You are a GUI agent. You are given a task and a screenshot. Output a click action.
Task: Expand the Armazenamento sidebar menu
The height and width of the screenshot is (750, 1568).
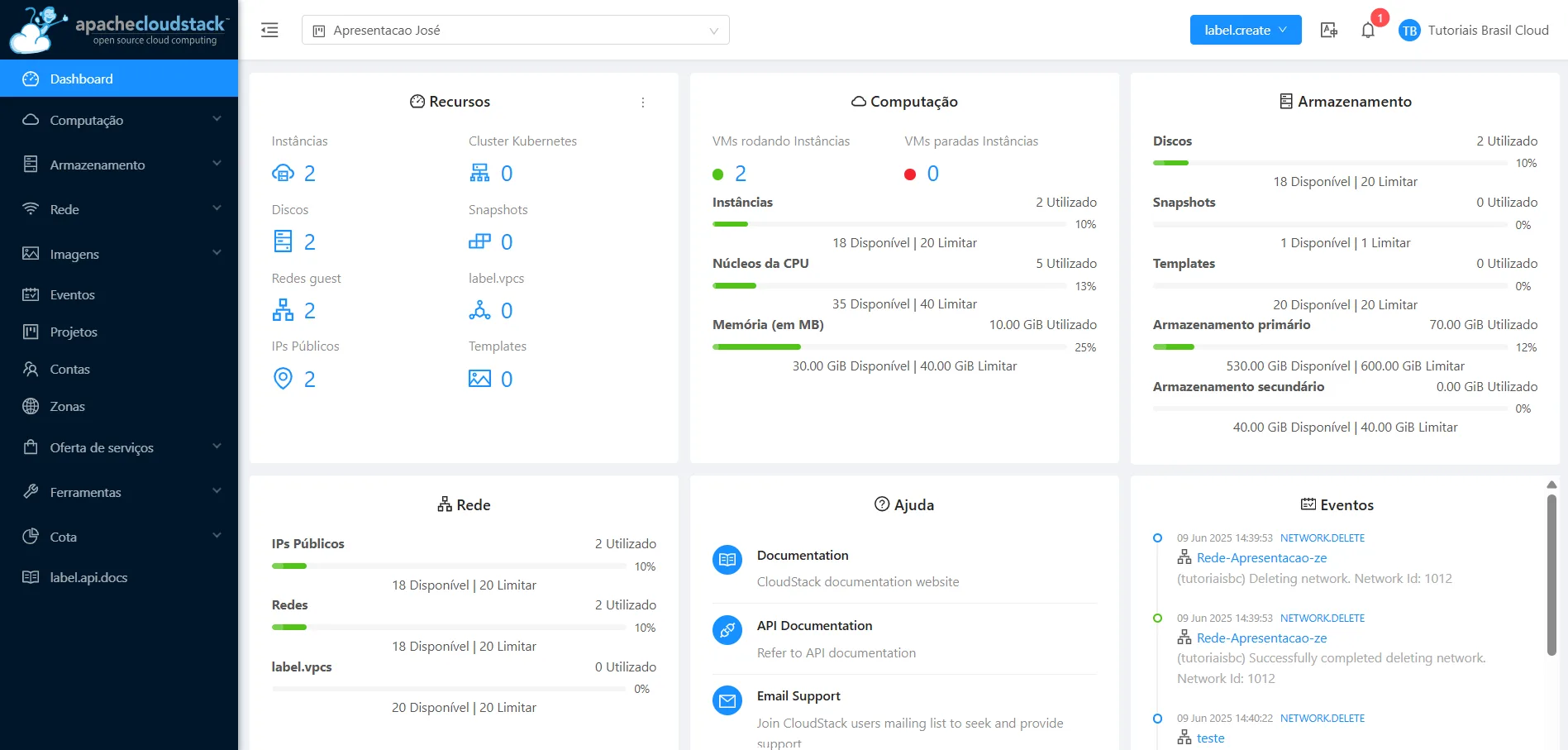pos(119,165)
